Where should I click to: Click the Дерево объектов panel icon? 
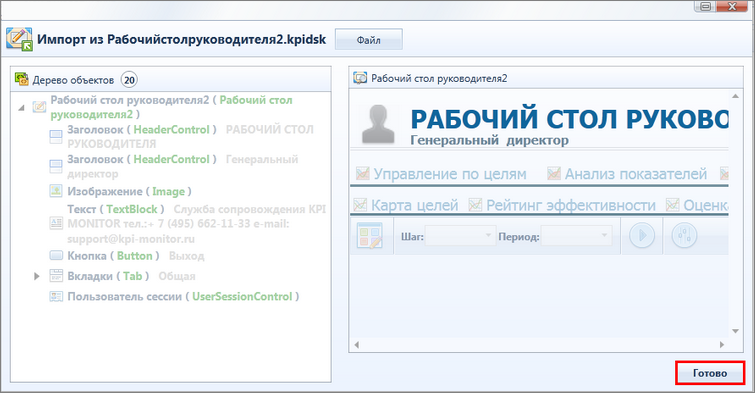[22, 79]
